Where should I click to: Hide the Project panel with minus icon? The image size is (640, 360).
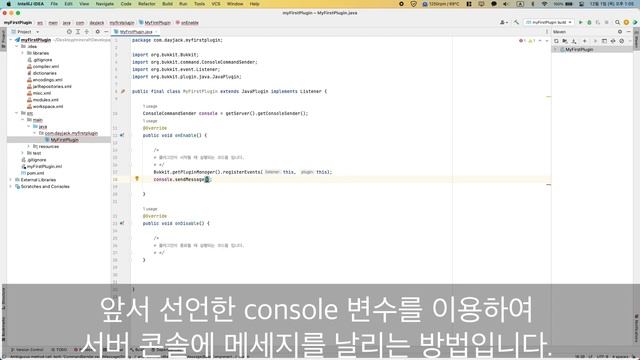[106, 31]
